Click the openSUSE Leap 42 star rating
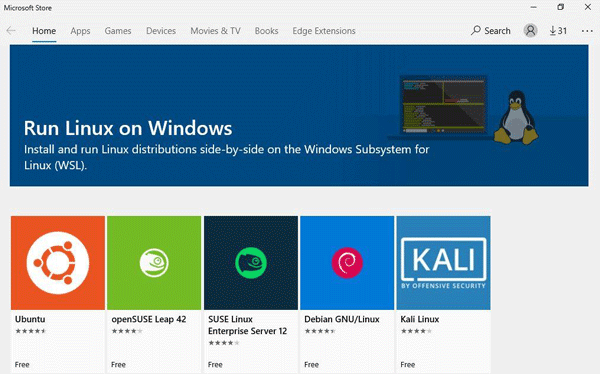Viewport: 600px width, 374px height. click(x=127, y=331)
